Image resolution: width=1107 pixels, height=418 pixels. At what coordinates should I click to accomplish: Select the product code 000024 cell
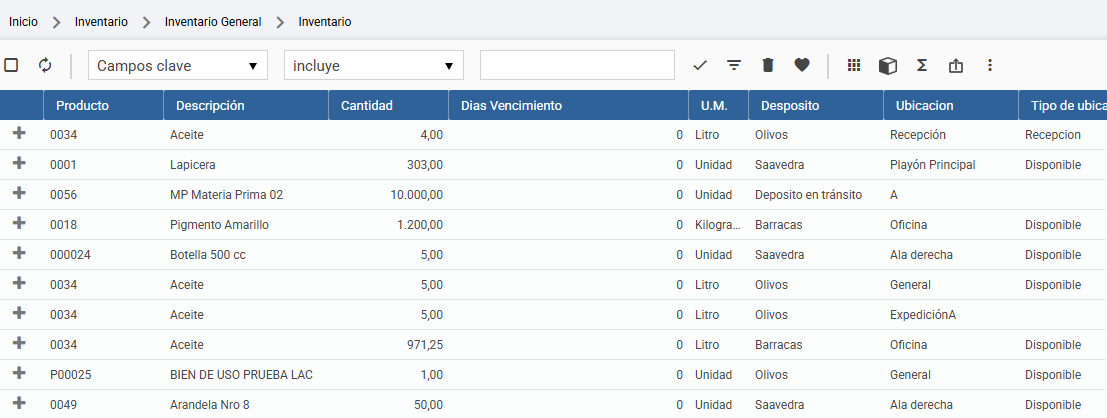pos(104,255)
